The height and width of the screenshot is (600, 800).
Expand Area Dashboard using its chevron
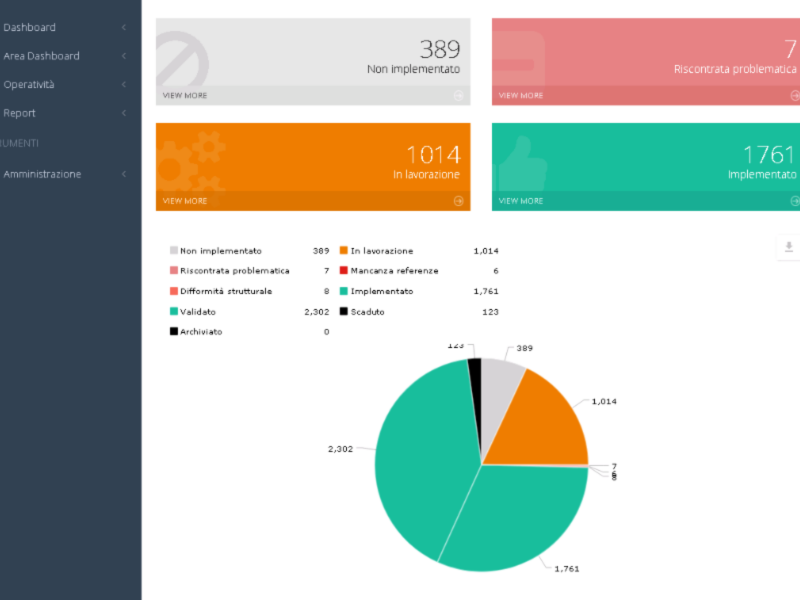(x=123, y=56)
